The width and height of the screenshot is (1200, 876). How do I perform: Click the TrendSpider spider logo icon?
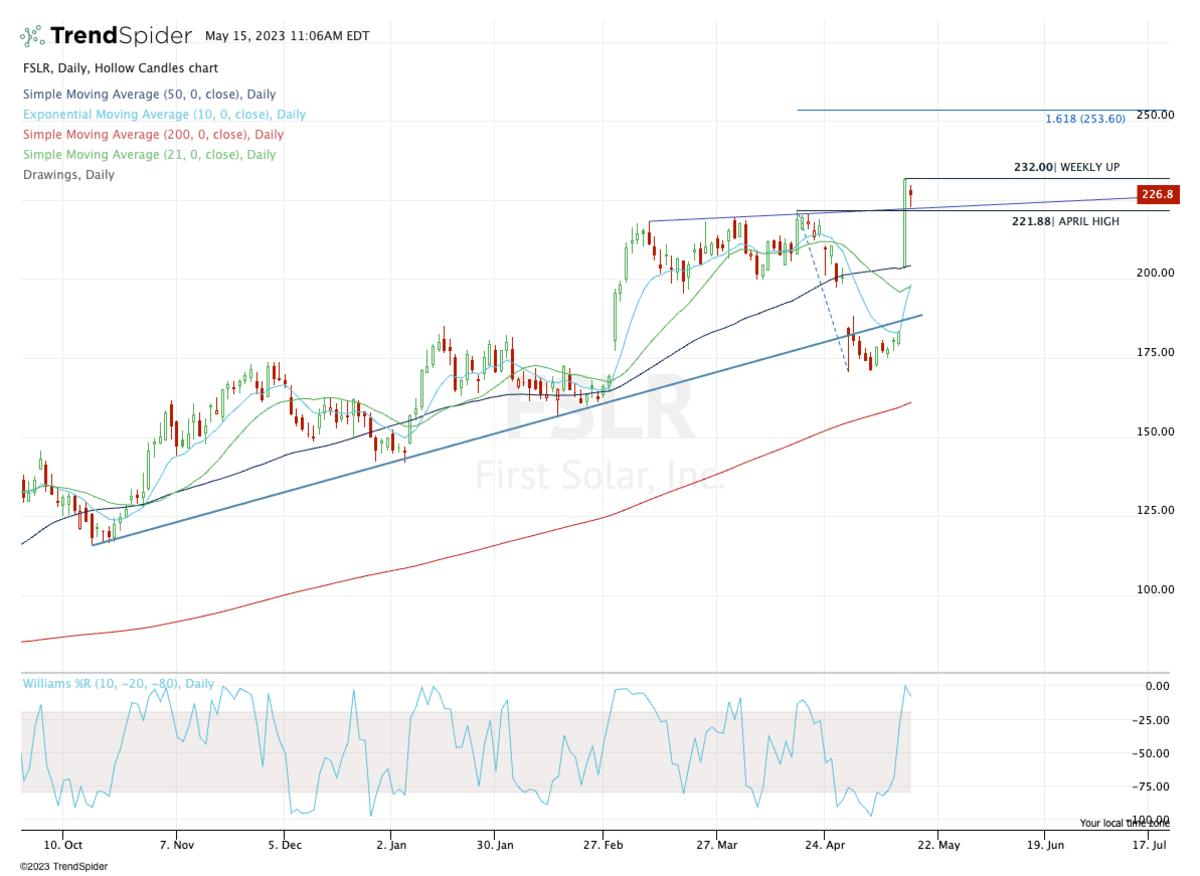(x=32, y=37)
